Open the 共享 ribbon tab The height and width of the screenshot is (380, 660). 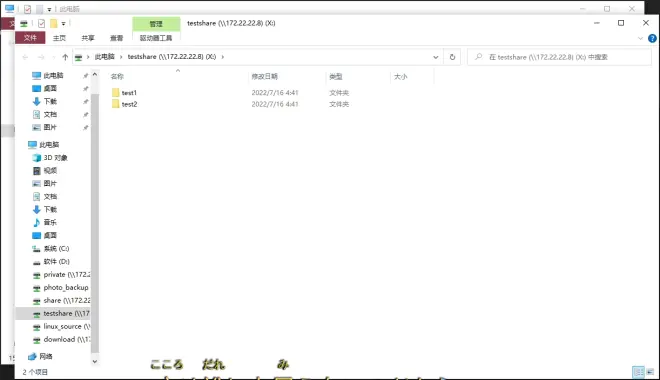88,38
